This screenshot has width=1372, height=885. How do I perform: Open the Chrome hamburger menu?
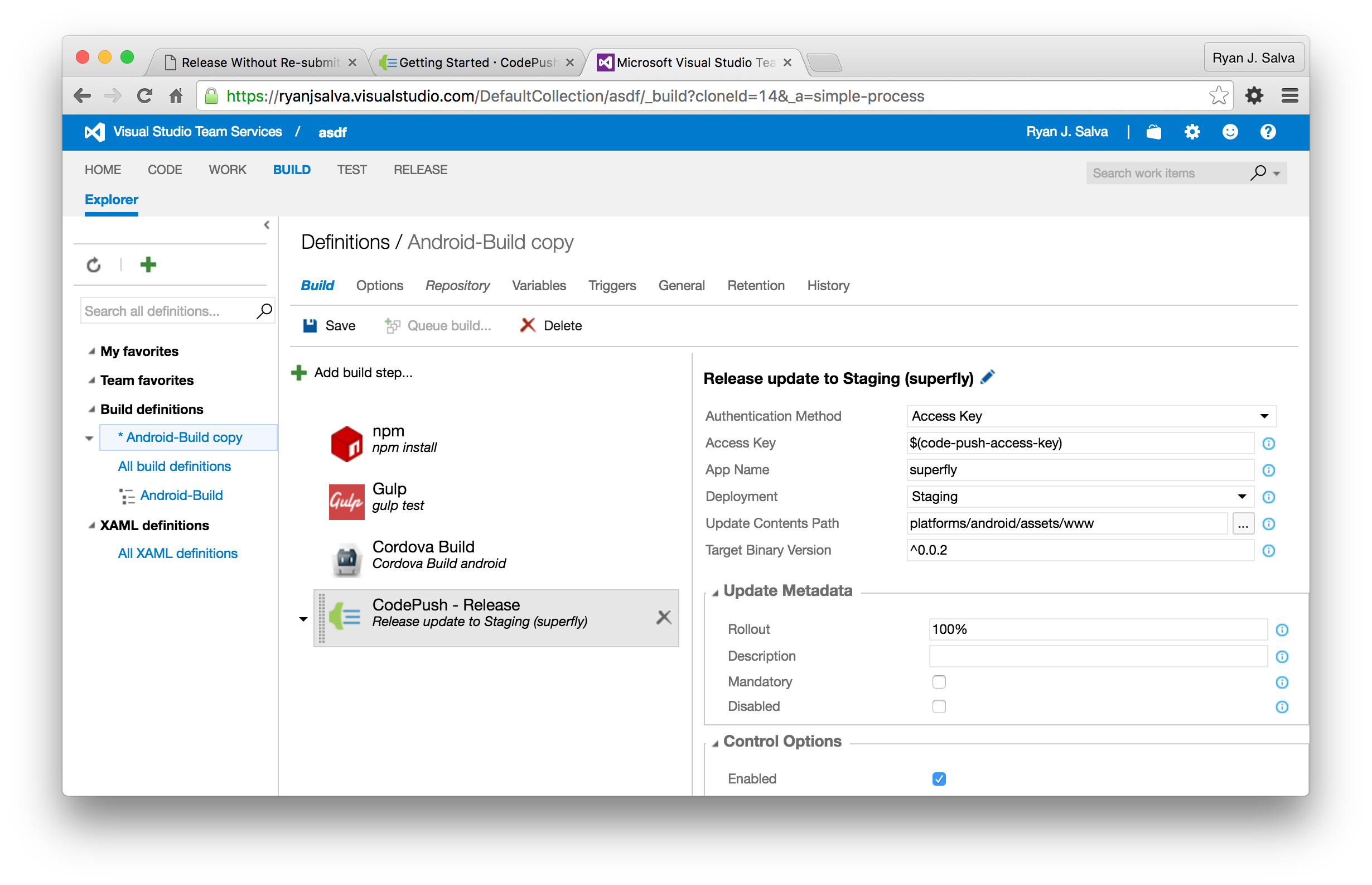pyautogui.click(x=1290, y=96)
